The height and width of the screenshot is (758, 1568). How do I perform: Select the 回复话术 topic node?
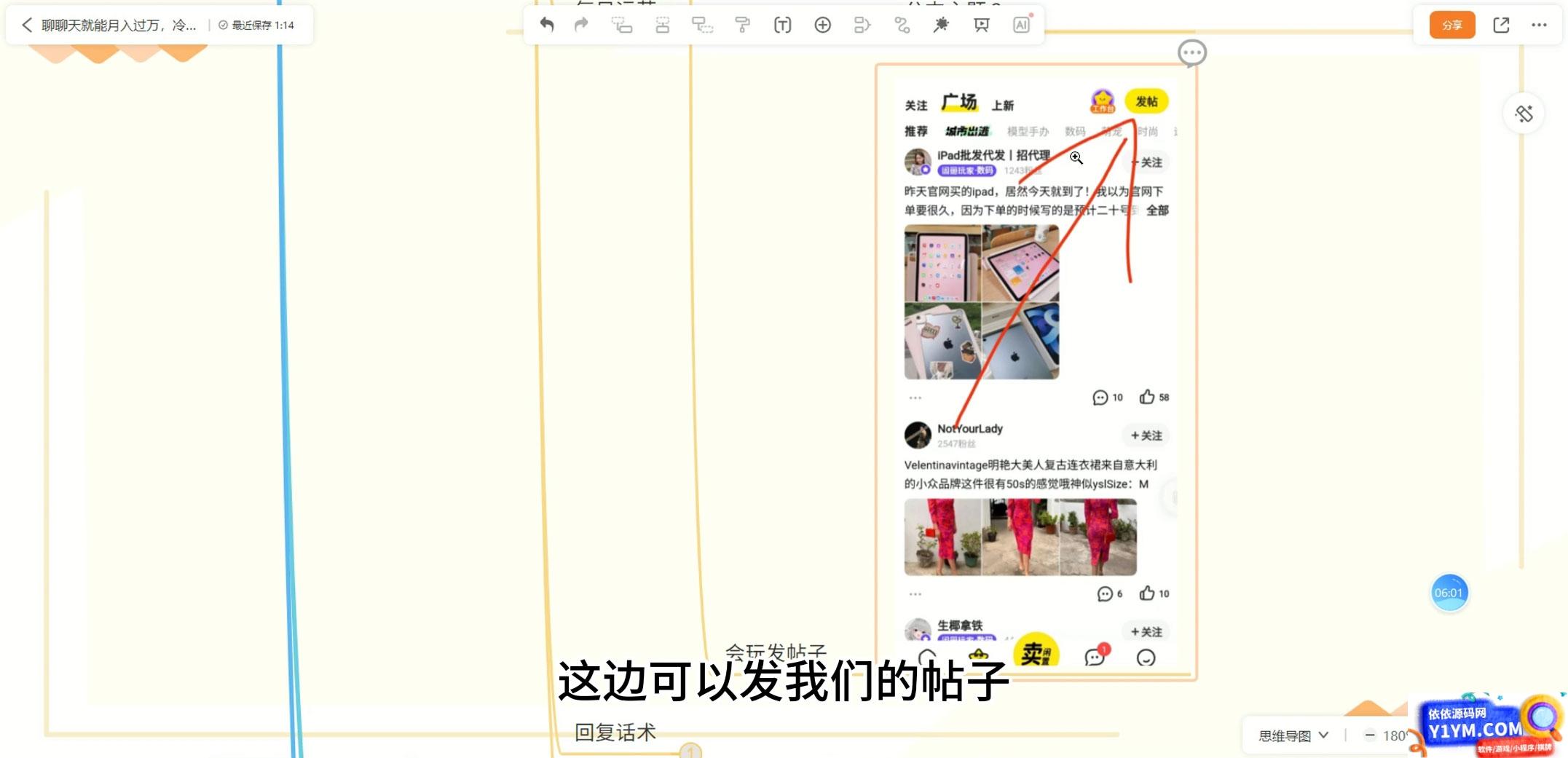[x=615, y=732]
